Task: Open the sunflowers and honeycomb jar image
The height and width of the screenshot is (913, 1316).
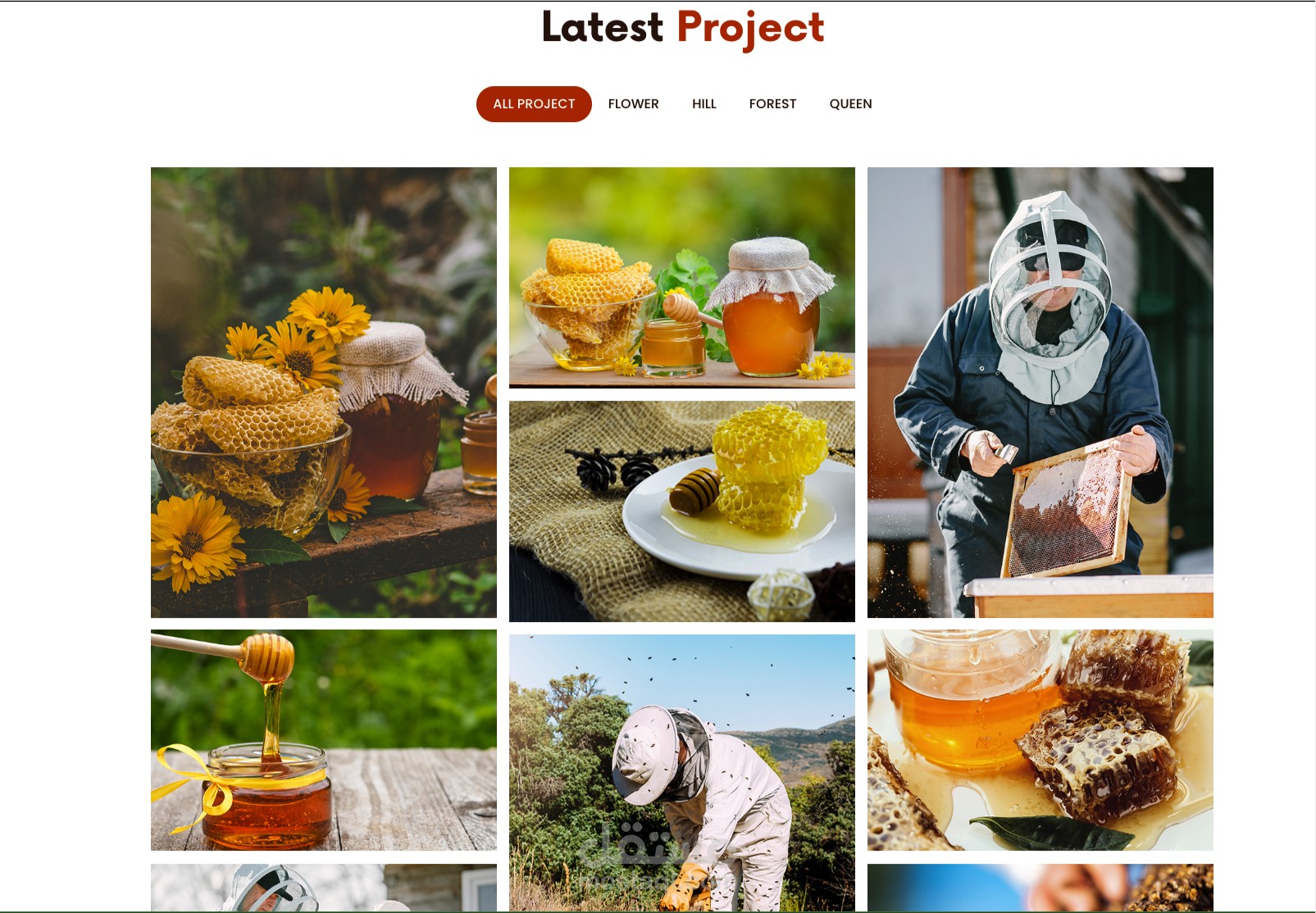Action: pos(324,393)
